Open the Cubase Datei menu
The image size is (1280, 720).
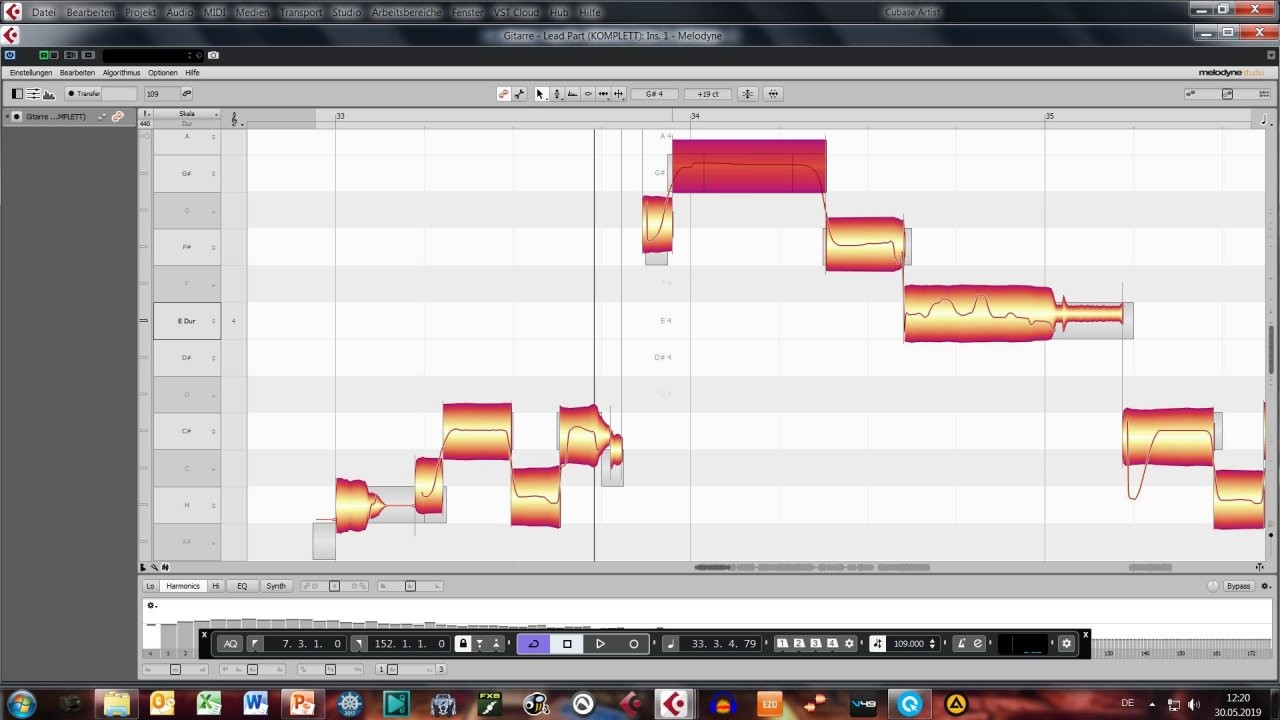(43, 12)
